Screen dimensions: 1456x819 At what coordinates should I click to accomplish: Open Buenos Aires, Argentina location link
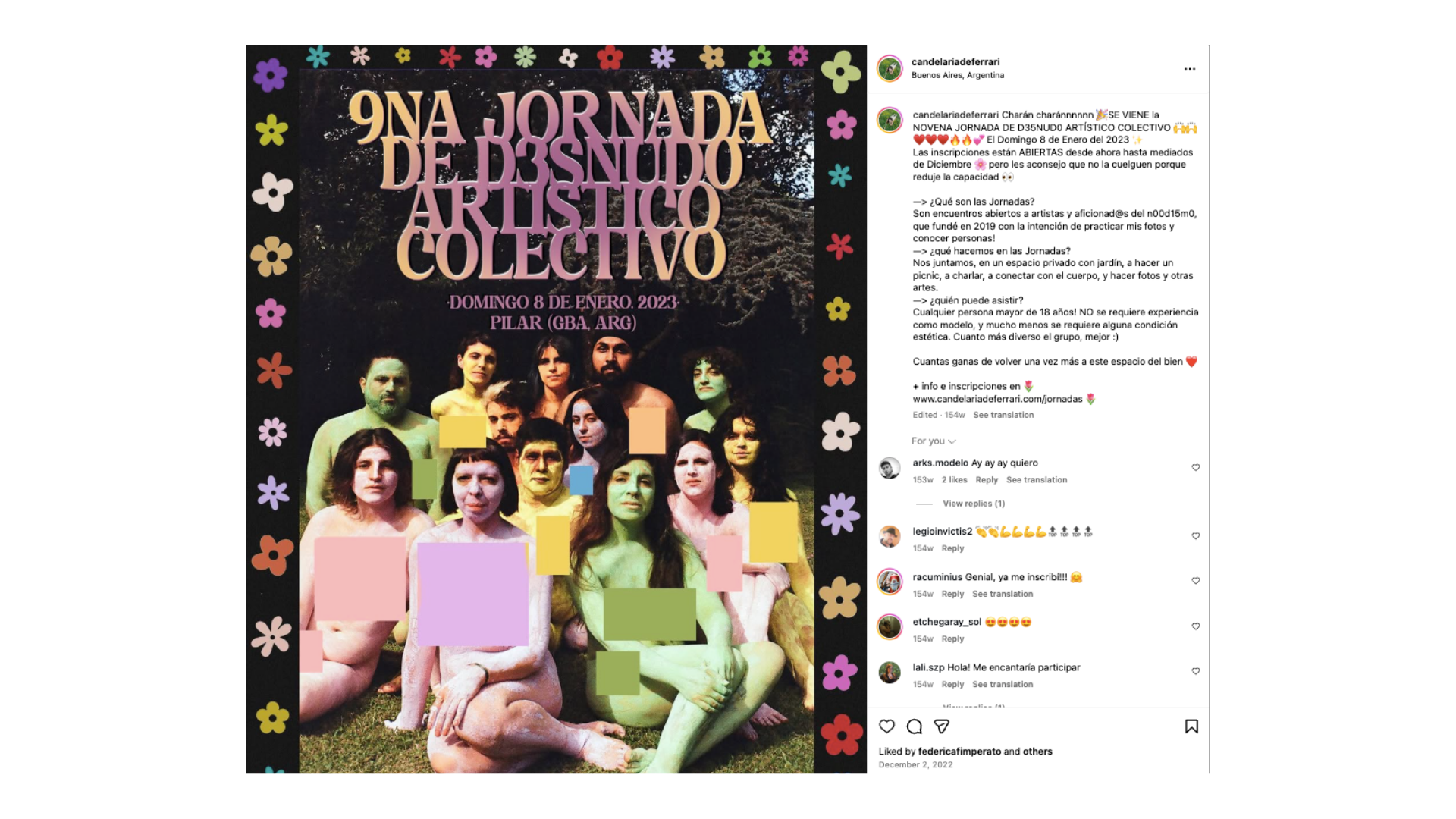(958, 75)
